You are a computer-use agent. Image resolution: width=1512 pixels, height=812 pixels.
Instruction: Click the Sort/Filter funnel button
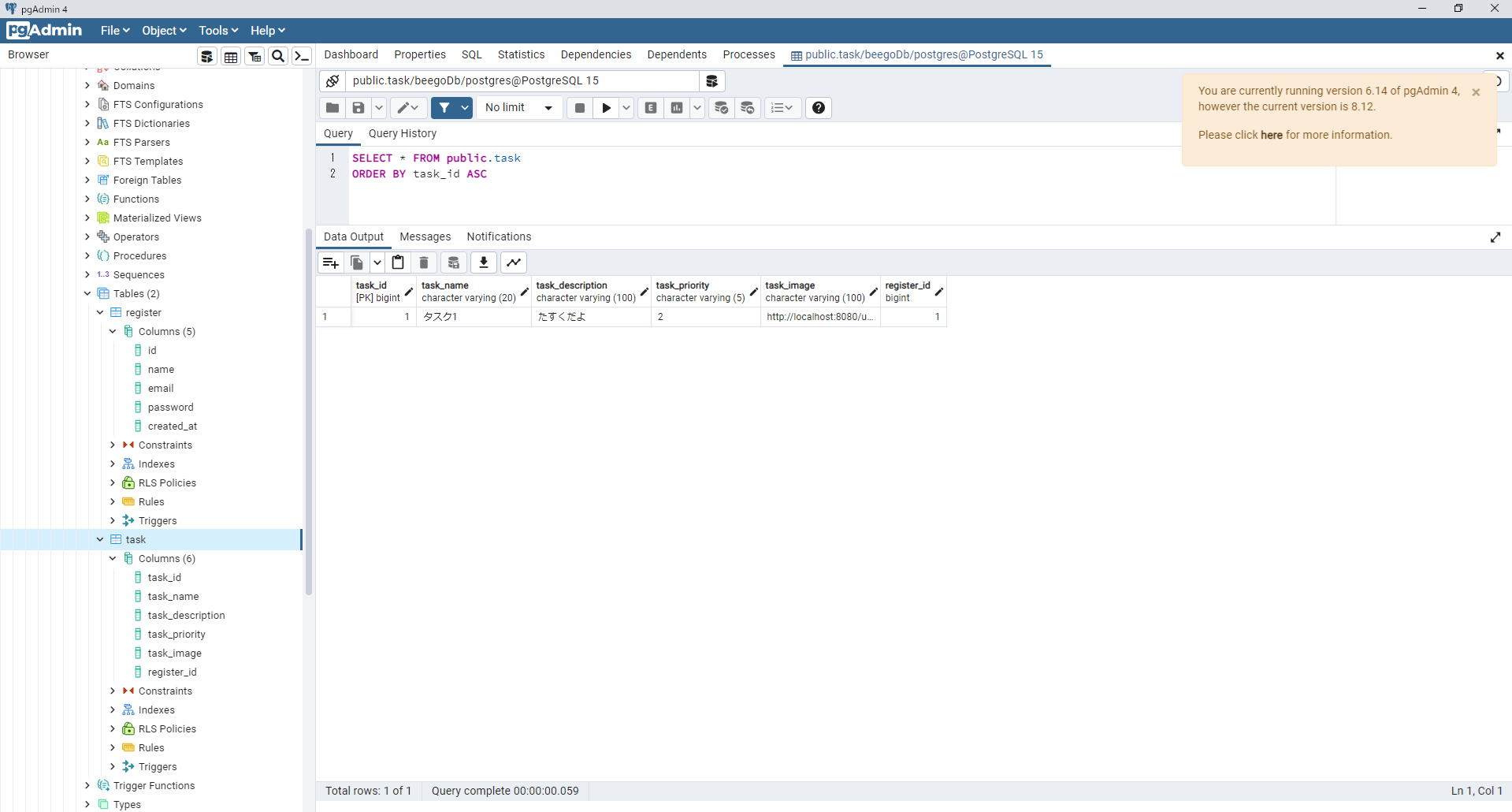point(444,108)
